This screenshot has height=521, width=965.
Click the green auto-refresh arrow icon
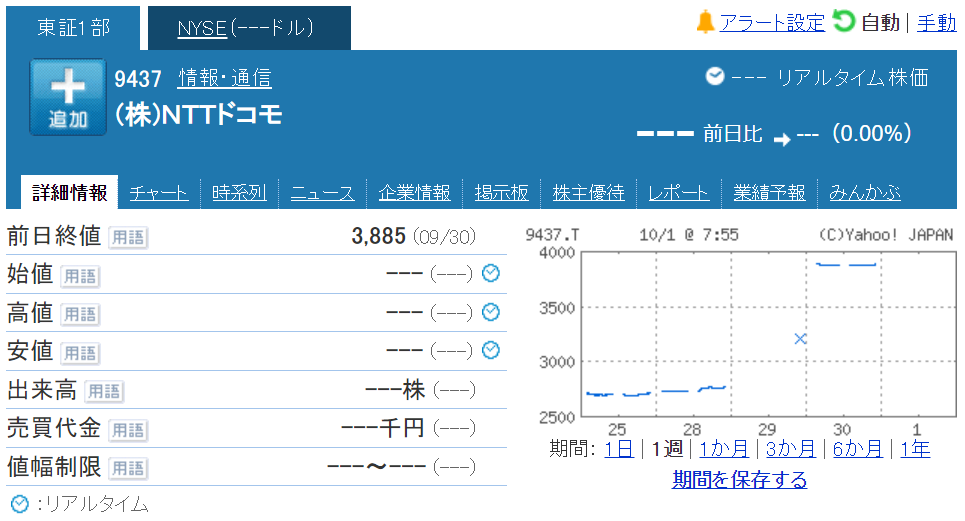(844, 21)
